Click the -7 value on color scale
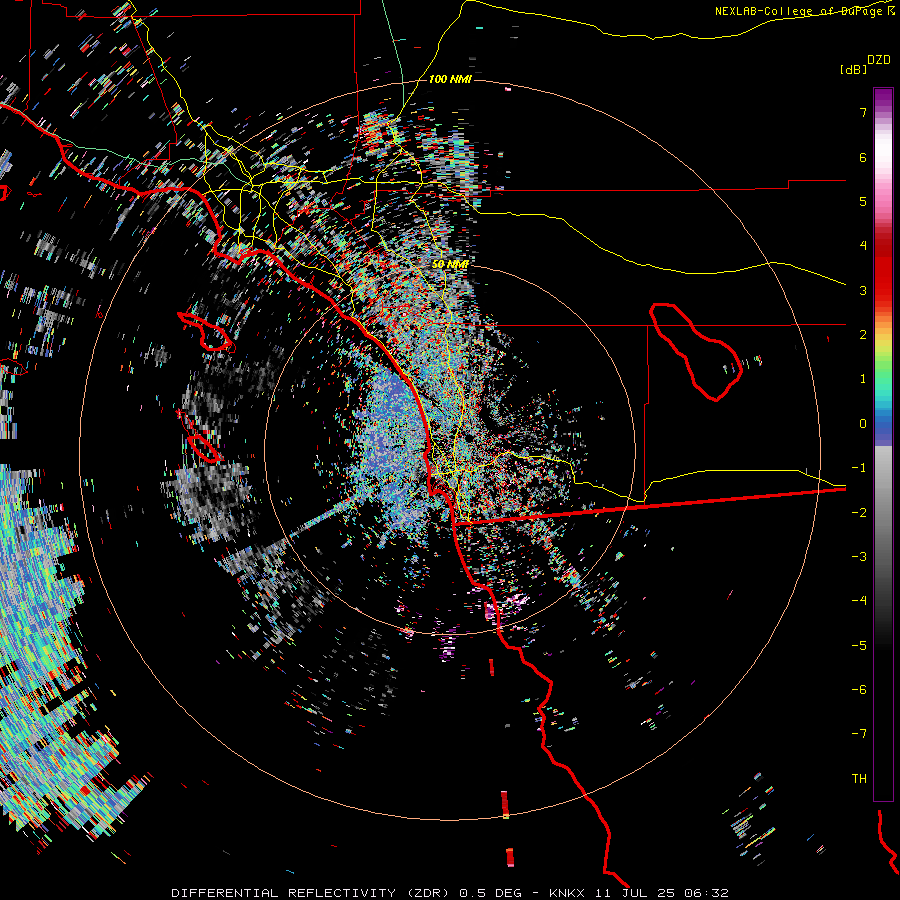The width and height of the screenshot is (900, 900). (859, 734)
